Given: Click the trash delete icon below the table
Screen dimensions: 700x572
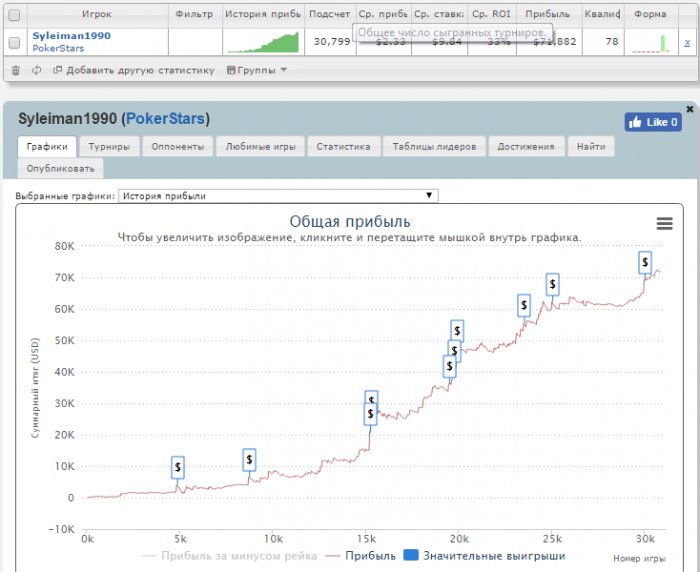Looking at the screenshot, I should click(15, 70).
